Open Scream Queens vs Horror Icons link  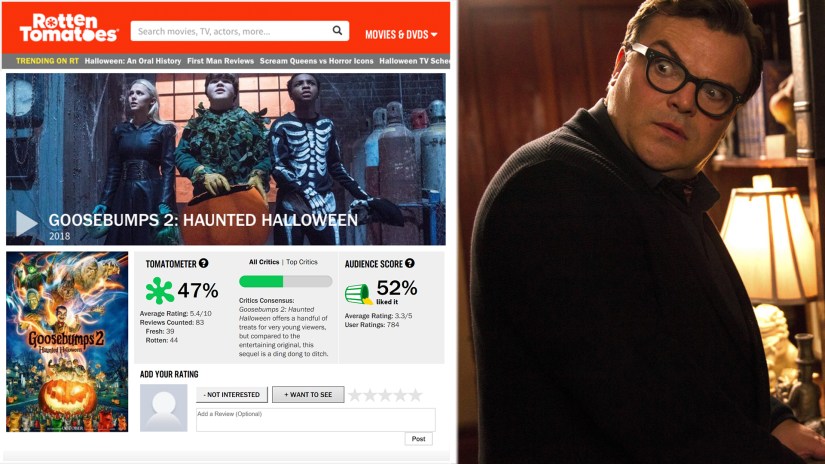(316, 61)
